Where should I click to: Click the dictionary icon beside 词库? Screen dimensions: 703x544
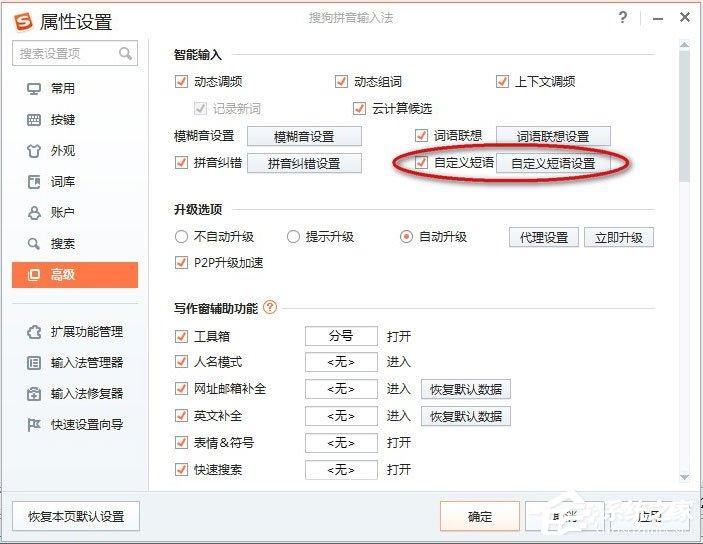point(34,182)
